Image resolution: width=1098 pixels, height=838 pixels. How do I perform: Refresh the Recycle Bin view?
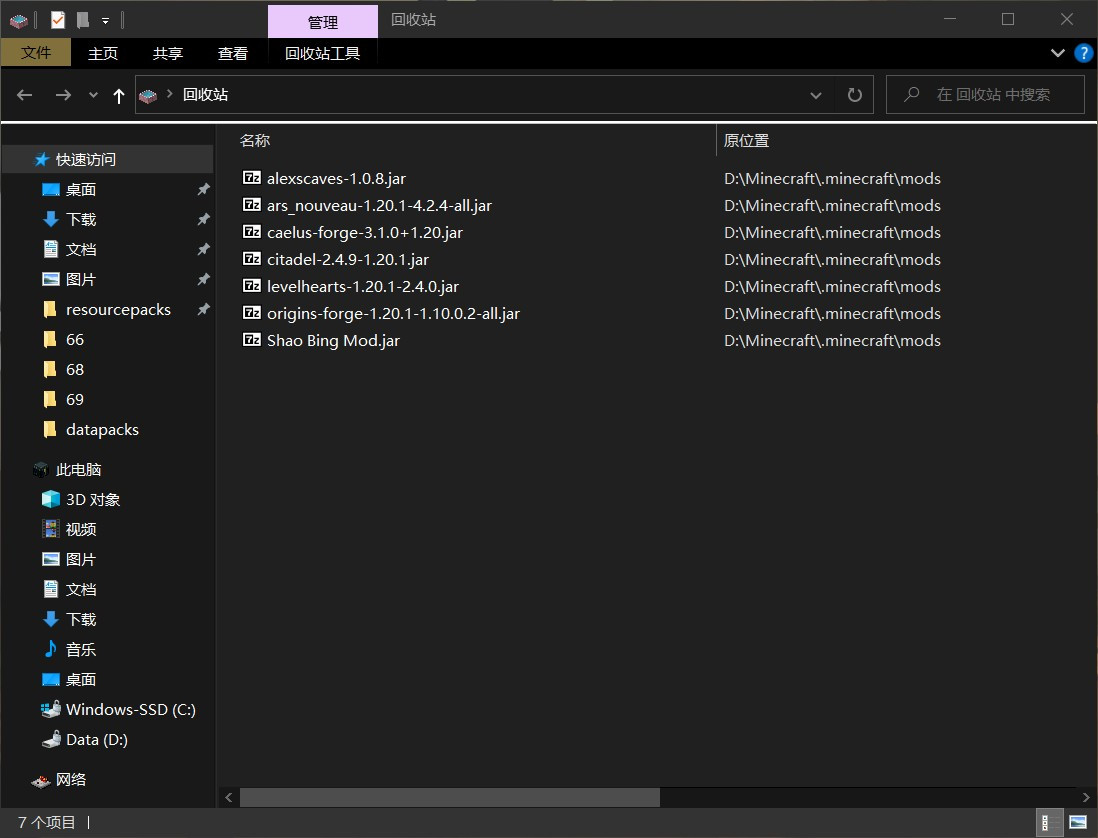854,95
